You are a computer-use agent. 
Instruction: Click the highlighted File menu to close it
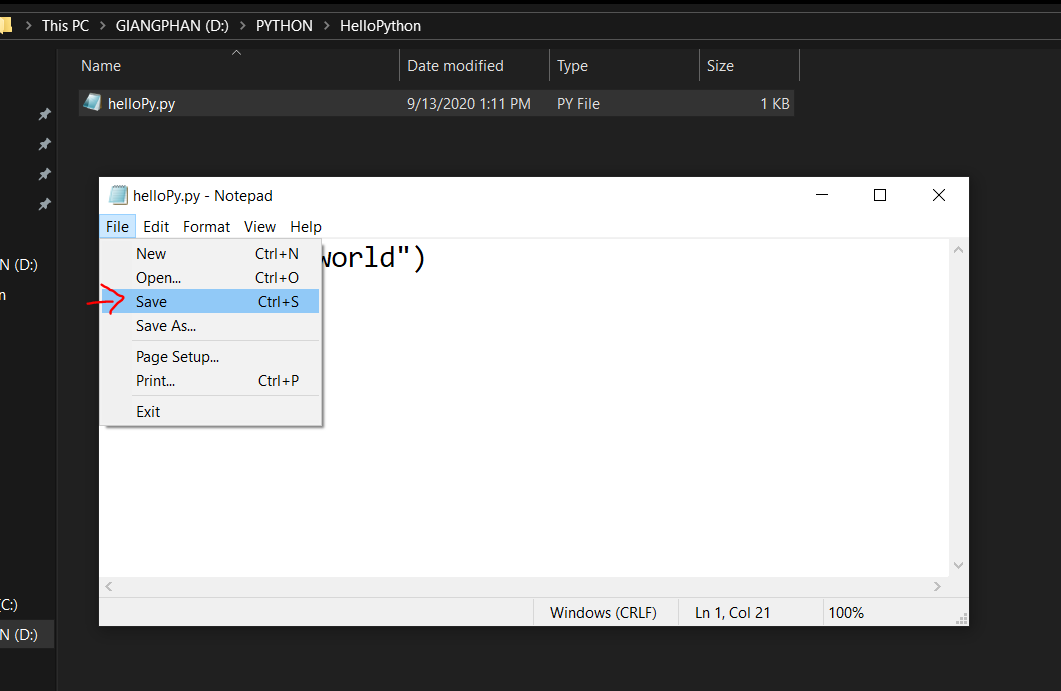tap(117, 226)
